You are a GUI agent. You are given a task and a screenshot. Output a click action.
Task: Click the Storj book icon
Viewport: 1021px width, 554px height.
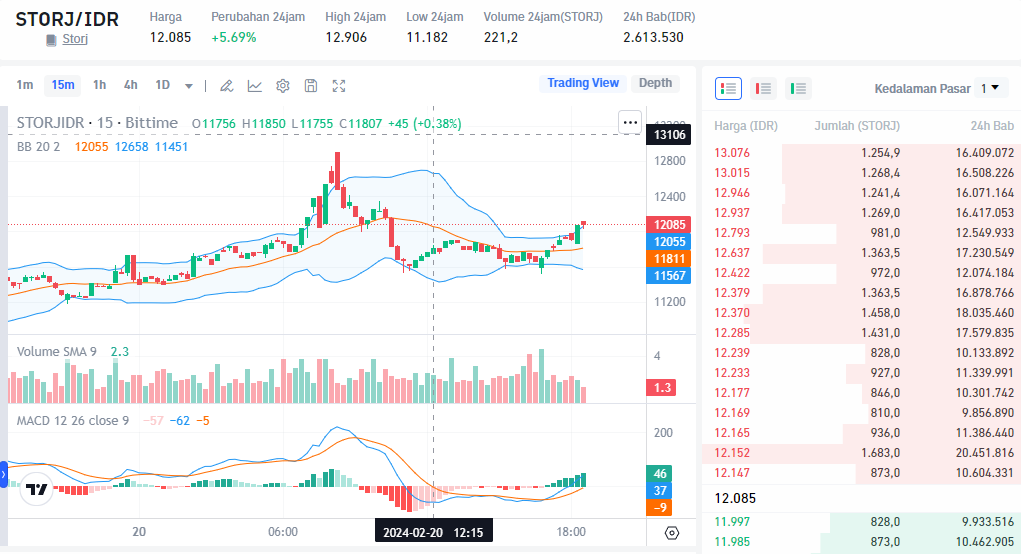51,40
